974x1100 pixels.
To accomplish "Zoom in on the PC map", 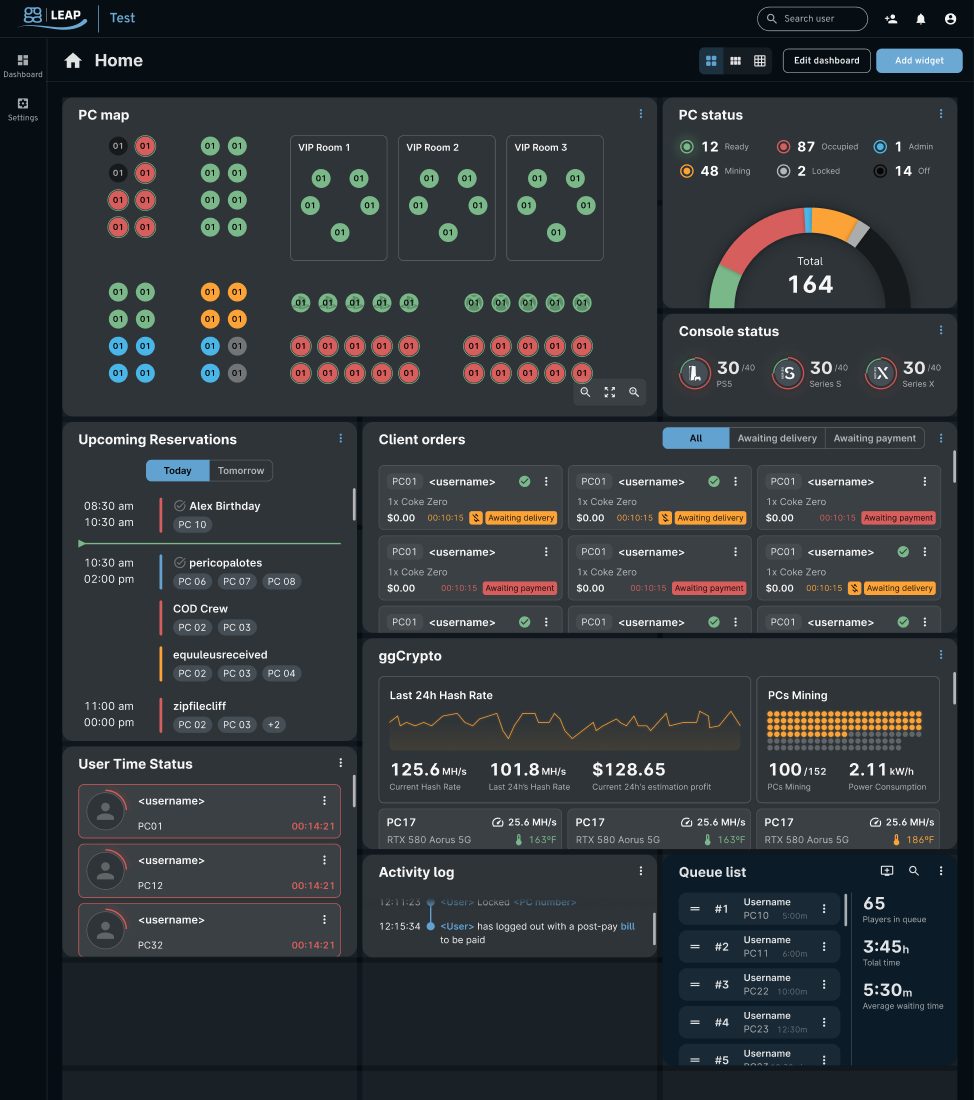I will pyautogui.click(x=634, y=392).
